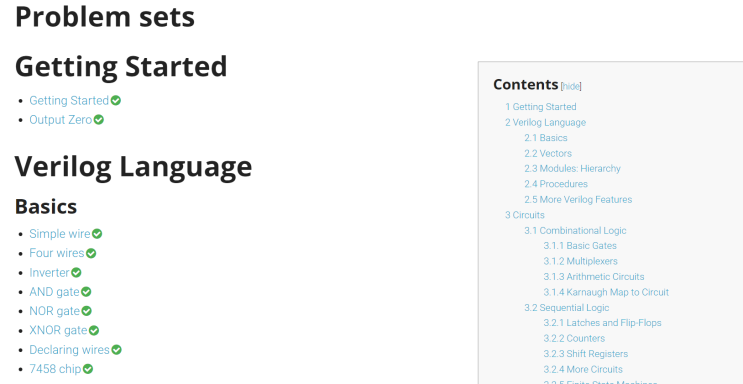743x384 pixels.
Task: Go to 3.1 Combinational Logic entry
Action: [575, 230]
